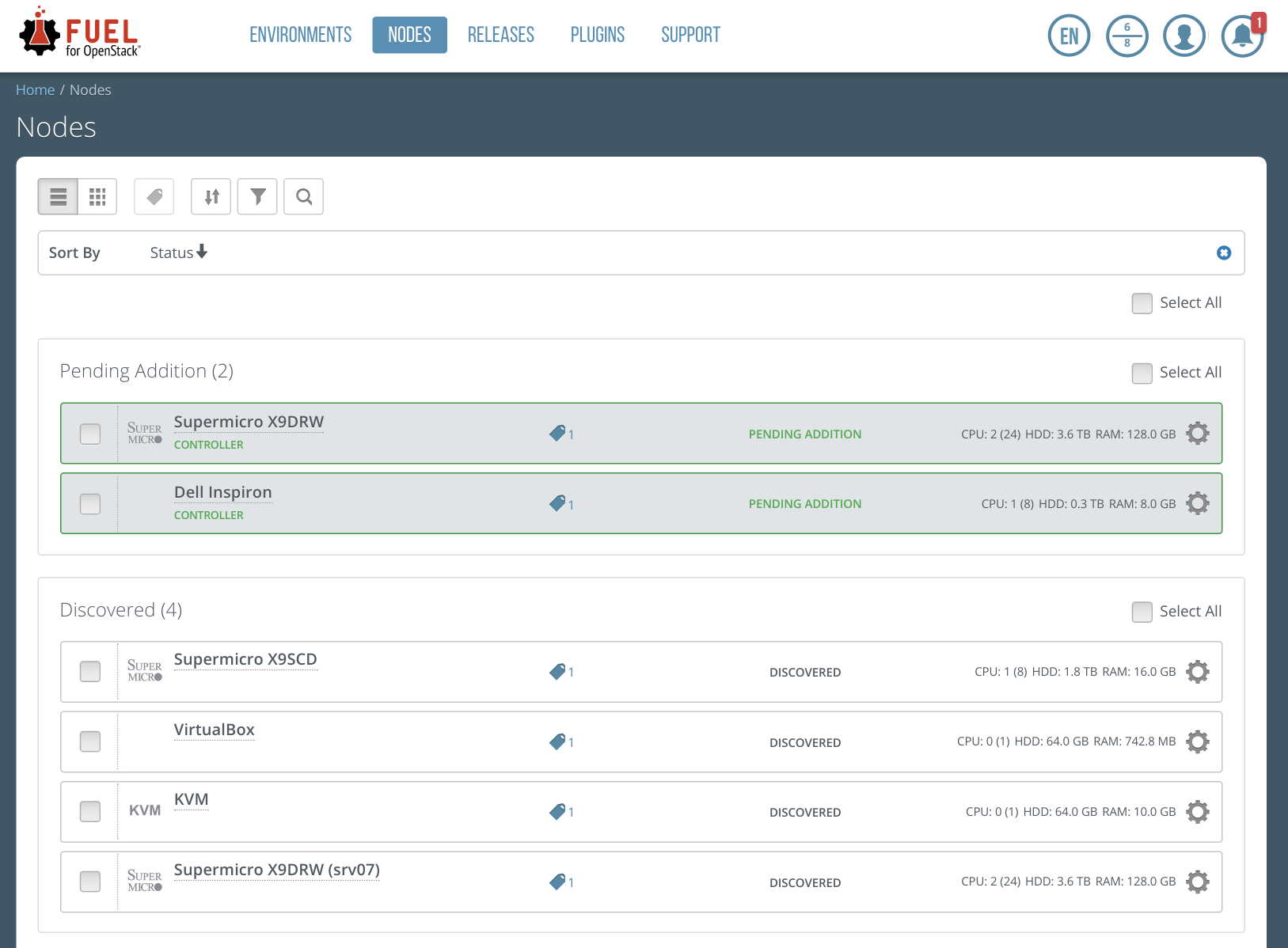Open settings gear for Dell Inspiron
The height and width of the screenshot is (948, 1288).
pos(1197,503)
